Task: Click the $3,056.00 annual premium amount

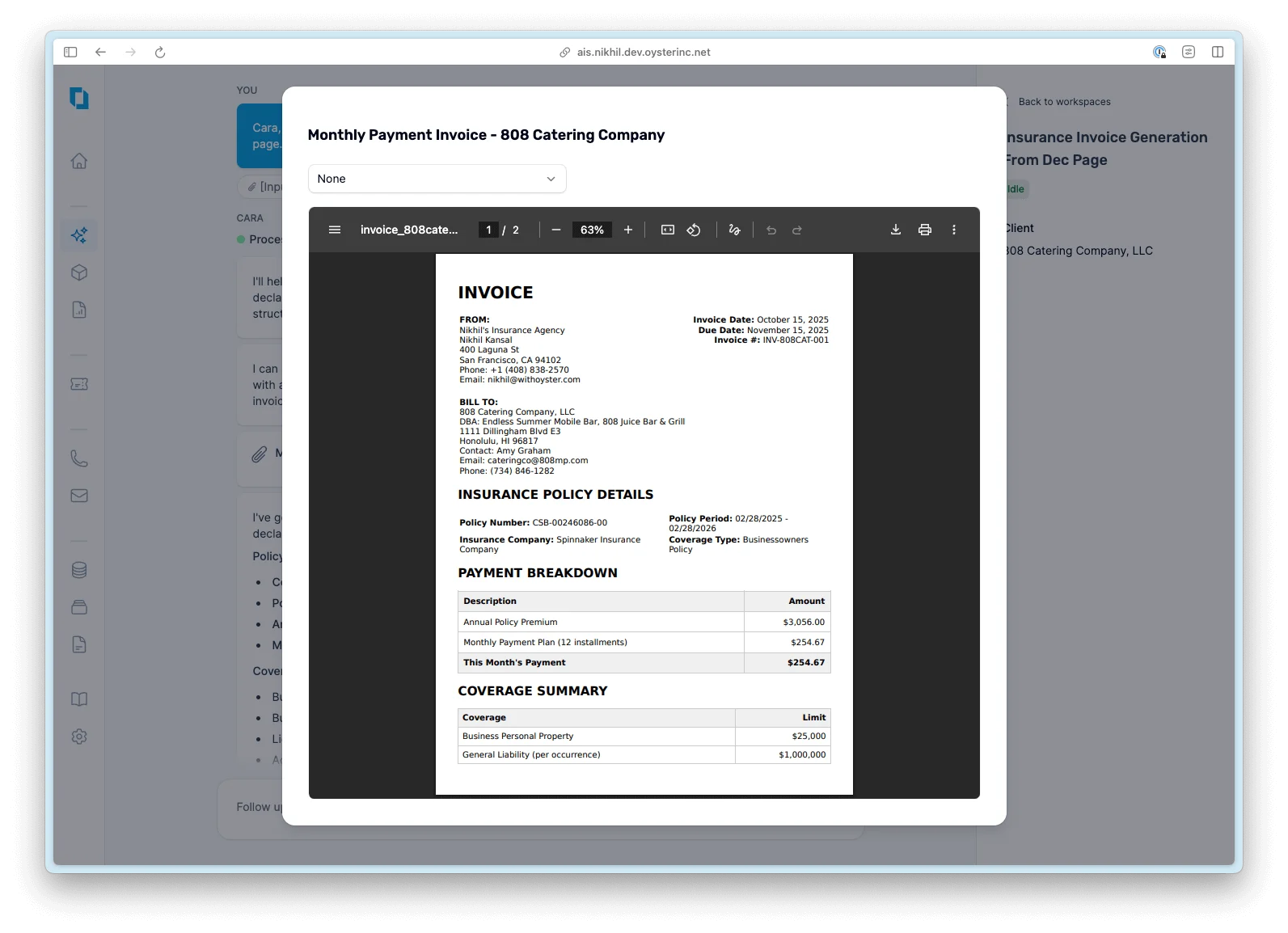Action: pos(804,623)
